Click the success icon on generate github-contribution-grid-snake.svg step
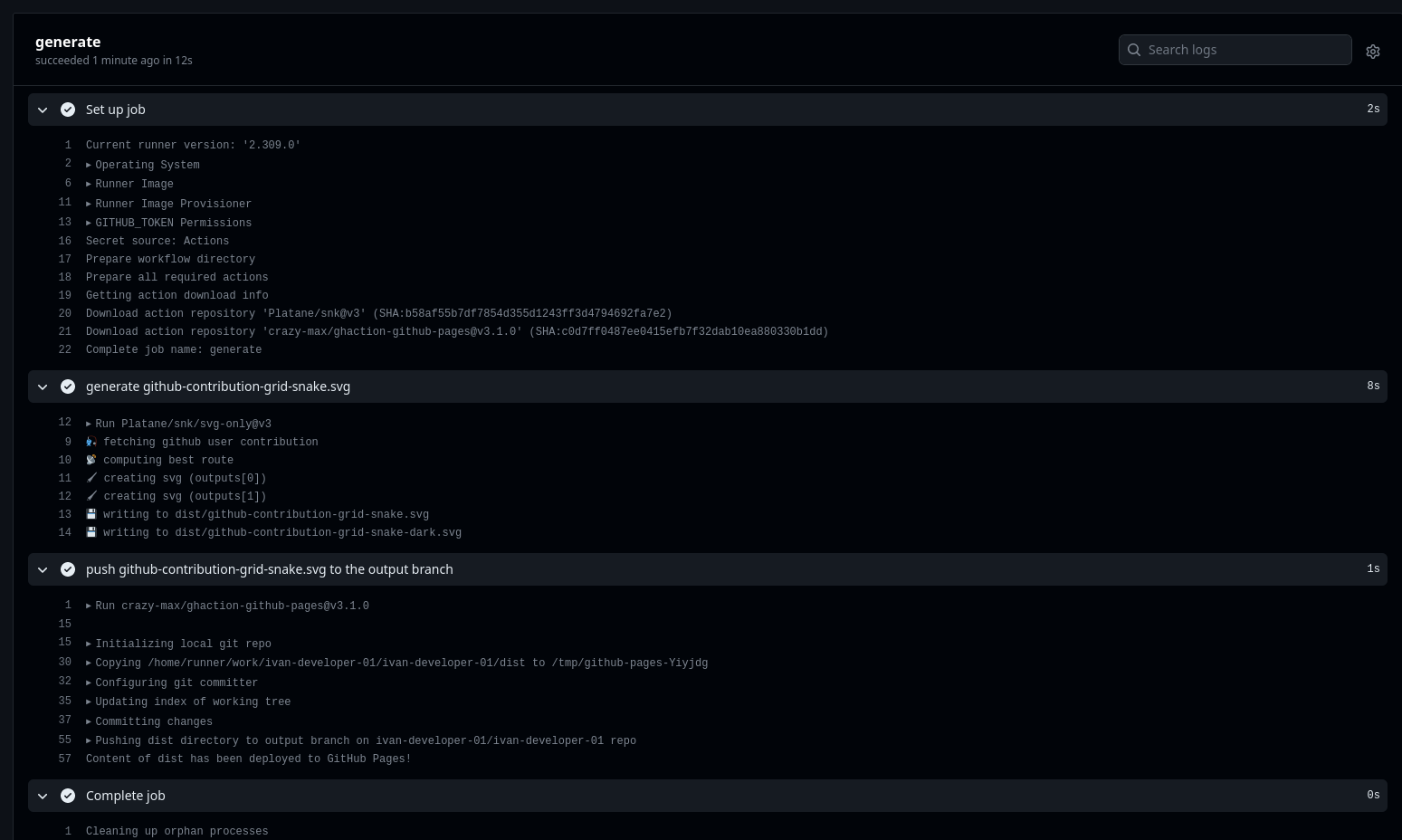 [68, 387]
